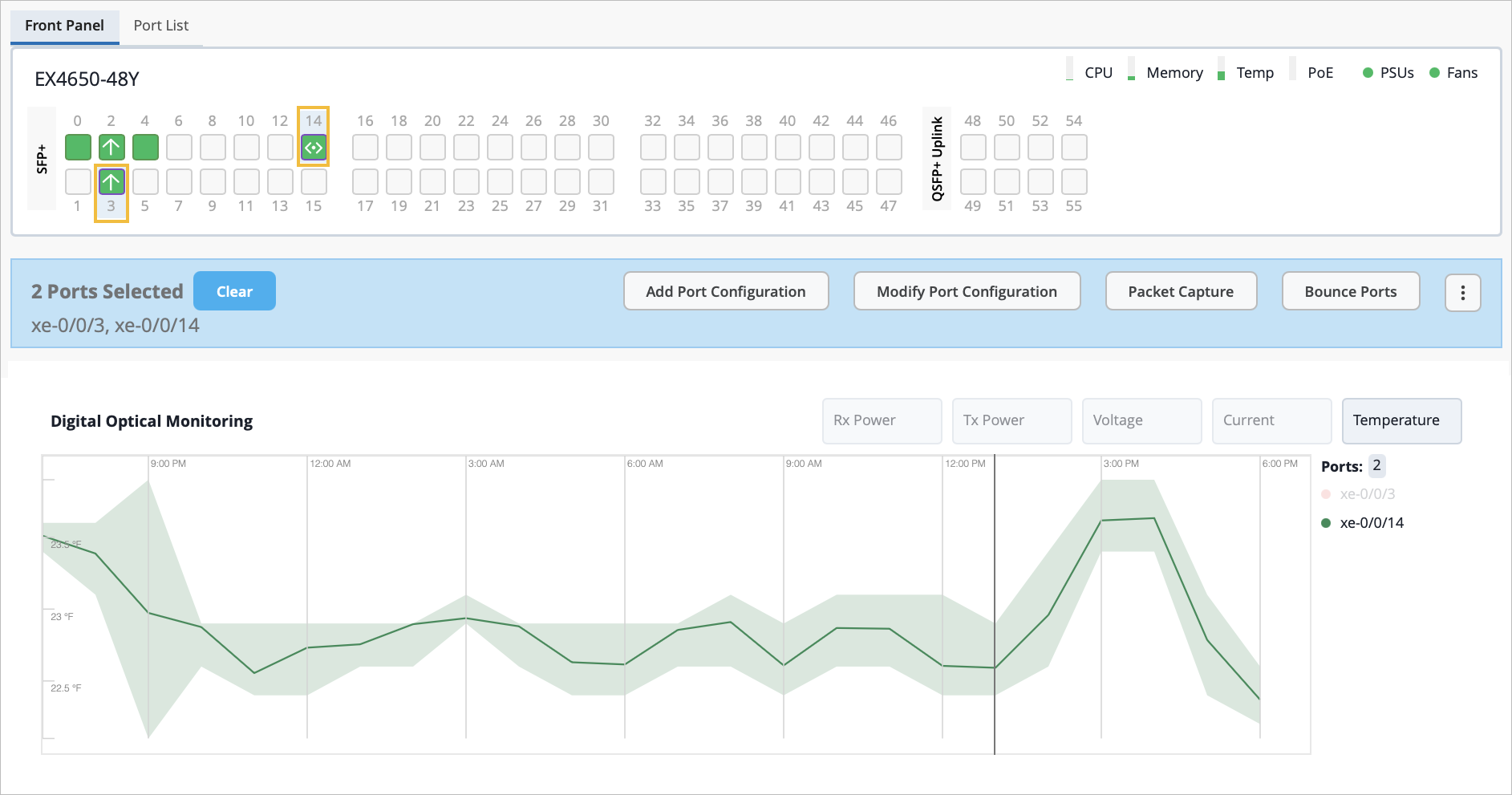The image size is (1512, 795).
Task: Select QSFP+ uplink port 48
Action: coord(973,148)
